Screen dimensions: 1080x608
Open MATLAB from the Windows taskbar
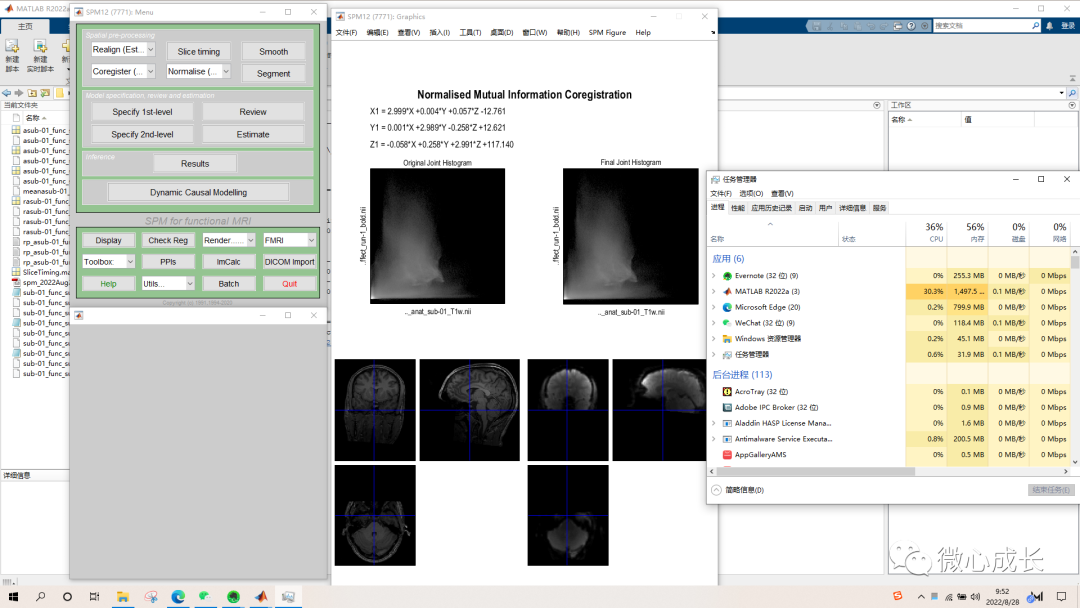pyautogui.click(x=261, y=596)
